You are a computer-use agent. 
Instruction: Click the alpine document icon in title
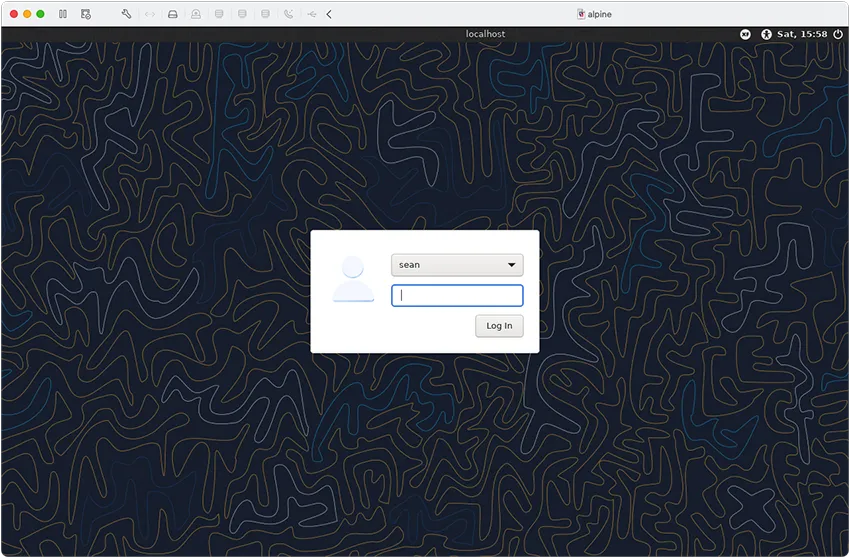pos(581,14)
